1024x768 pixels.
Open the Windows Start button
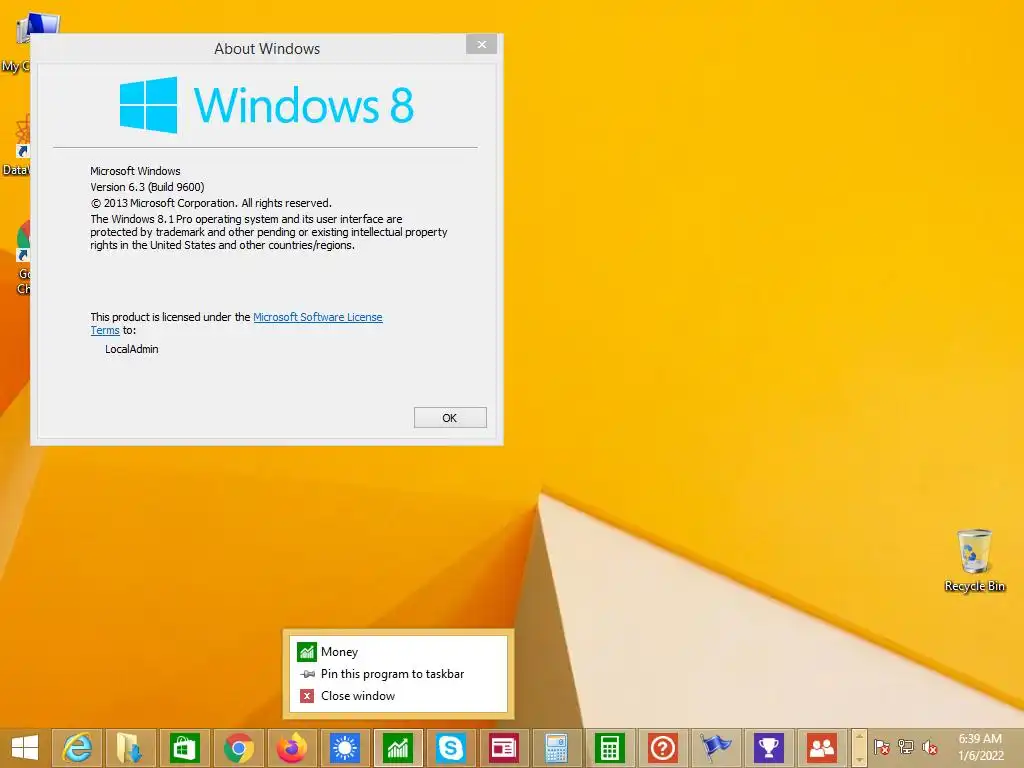(25, 748)
